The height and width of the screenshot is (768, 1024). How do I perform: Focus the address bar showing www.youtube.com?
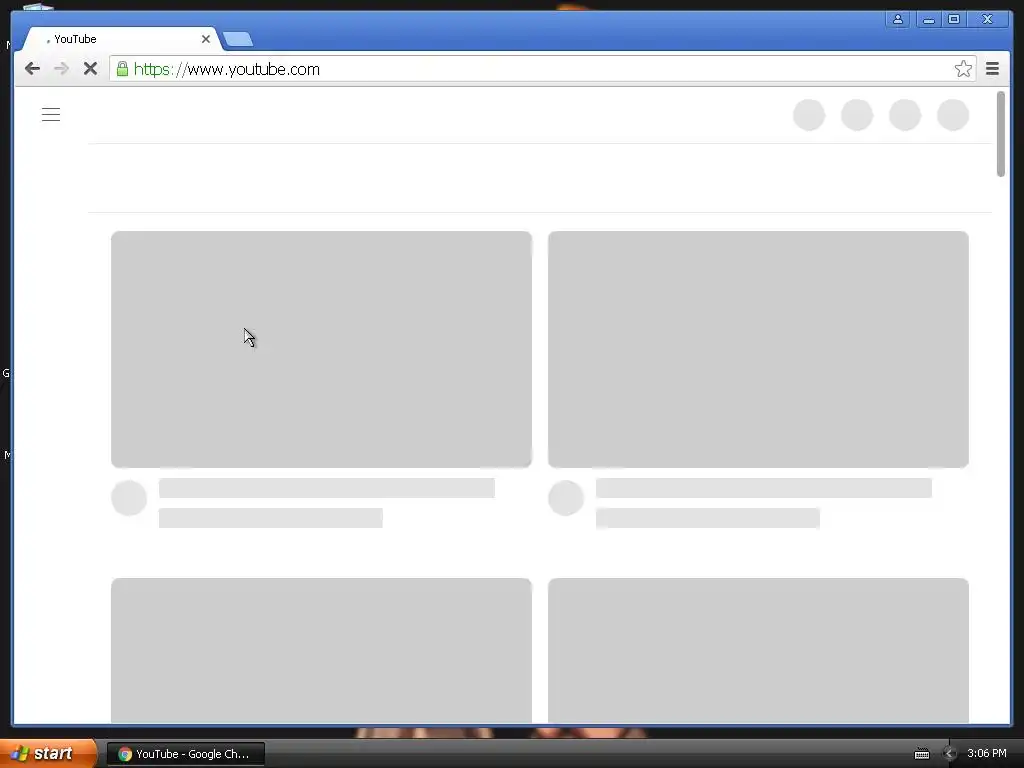[541, 69]
